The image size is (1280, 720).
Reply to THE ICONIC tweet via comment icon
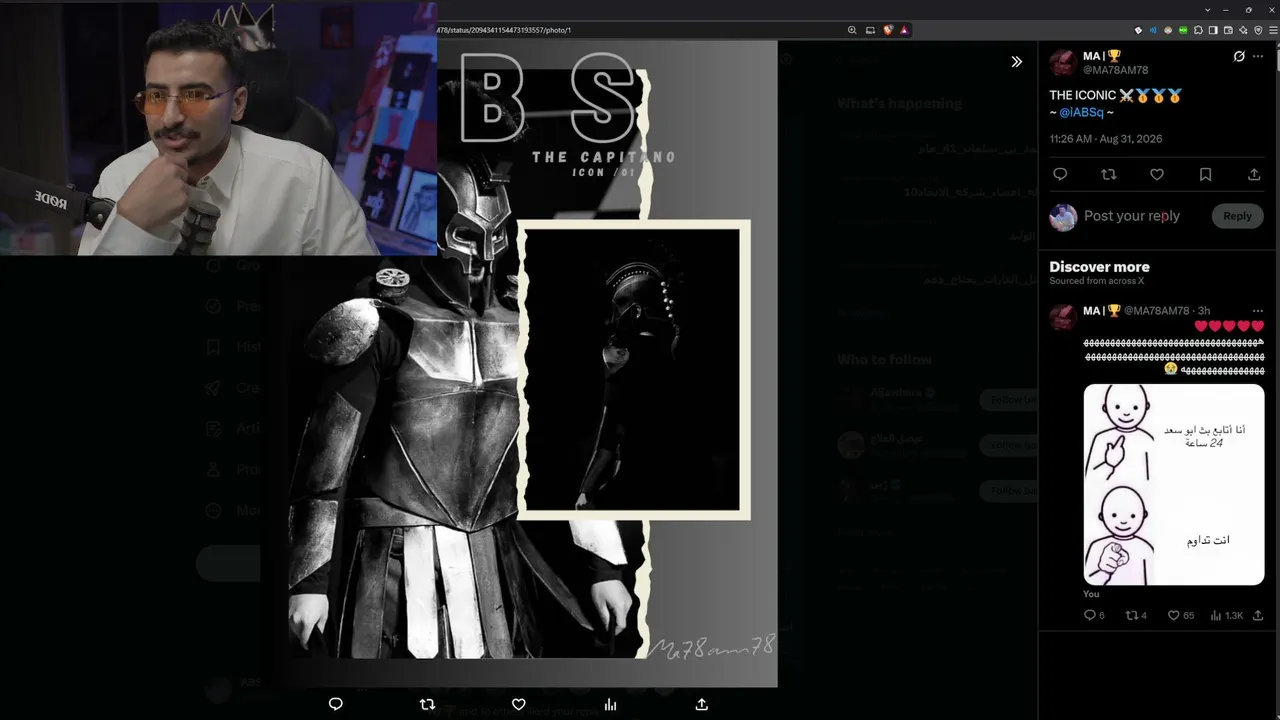(x=1060, y=174)
